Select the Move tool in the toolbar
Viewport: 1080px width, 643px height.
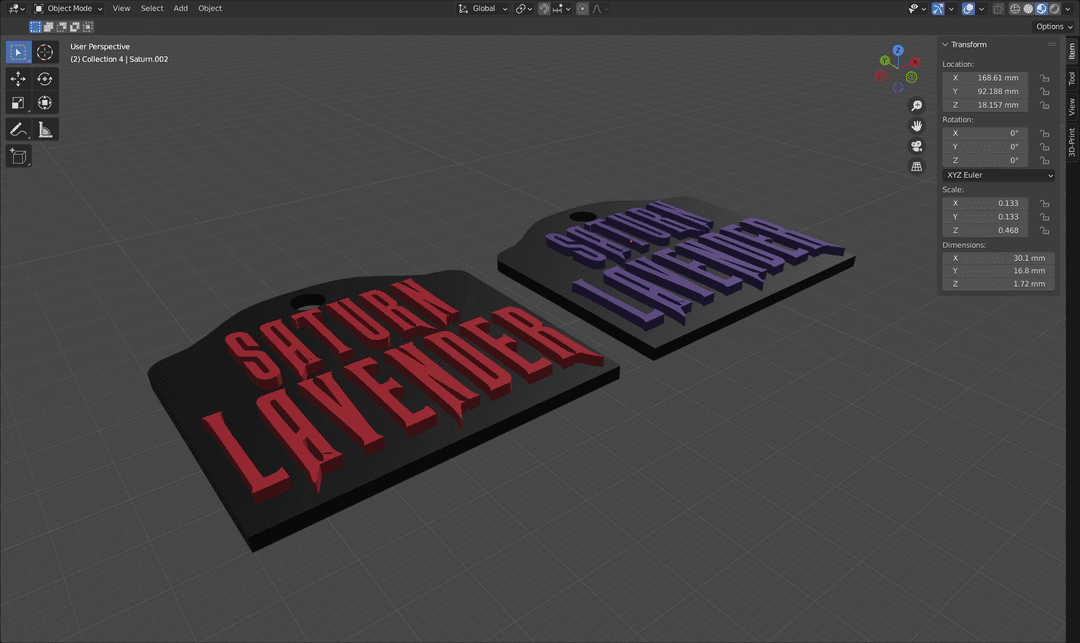pos(17,78)
